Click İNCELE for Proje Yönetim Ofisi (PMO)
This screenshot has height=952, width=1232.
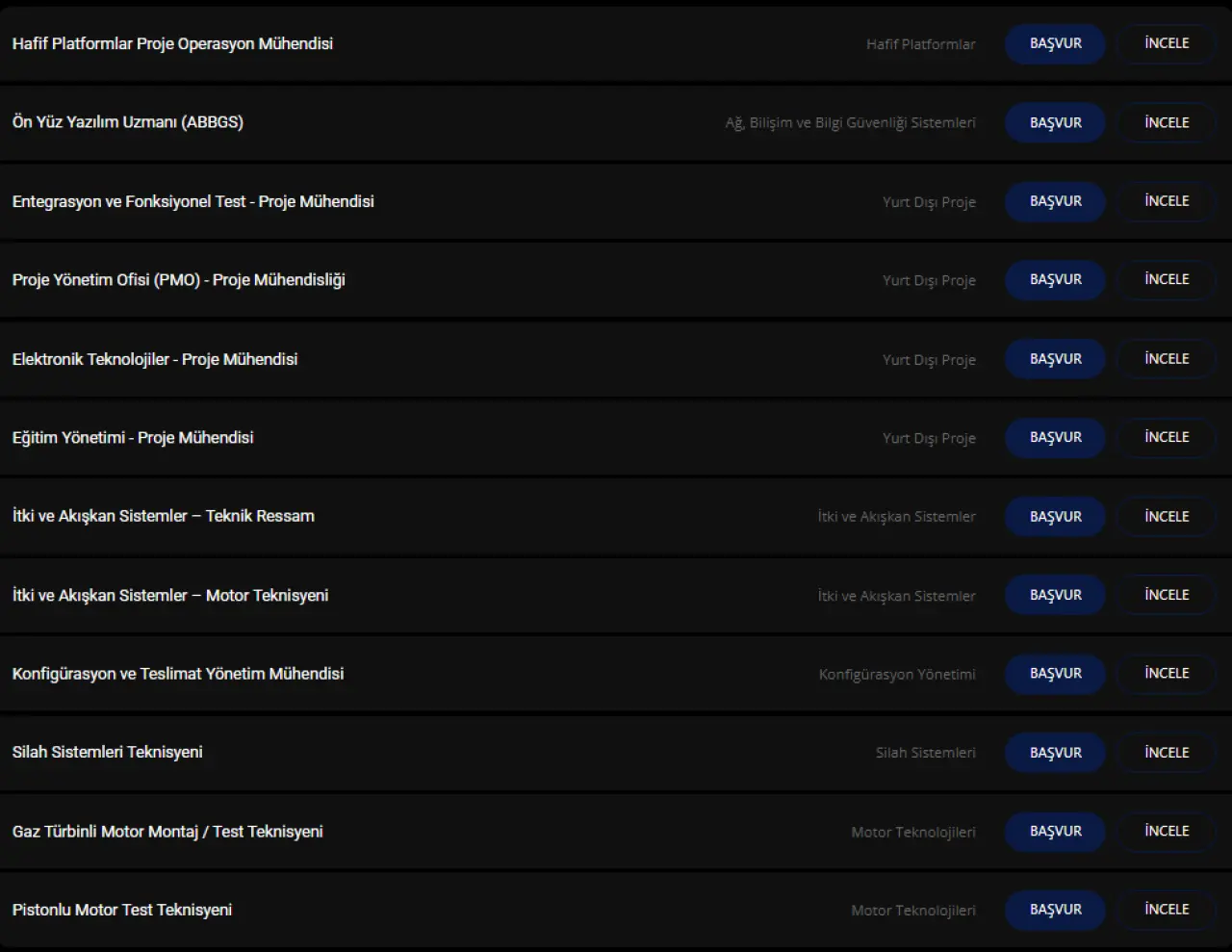coord(1167,280)
